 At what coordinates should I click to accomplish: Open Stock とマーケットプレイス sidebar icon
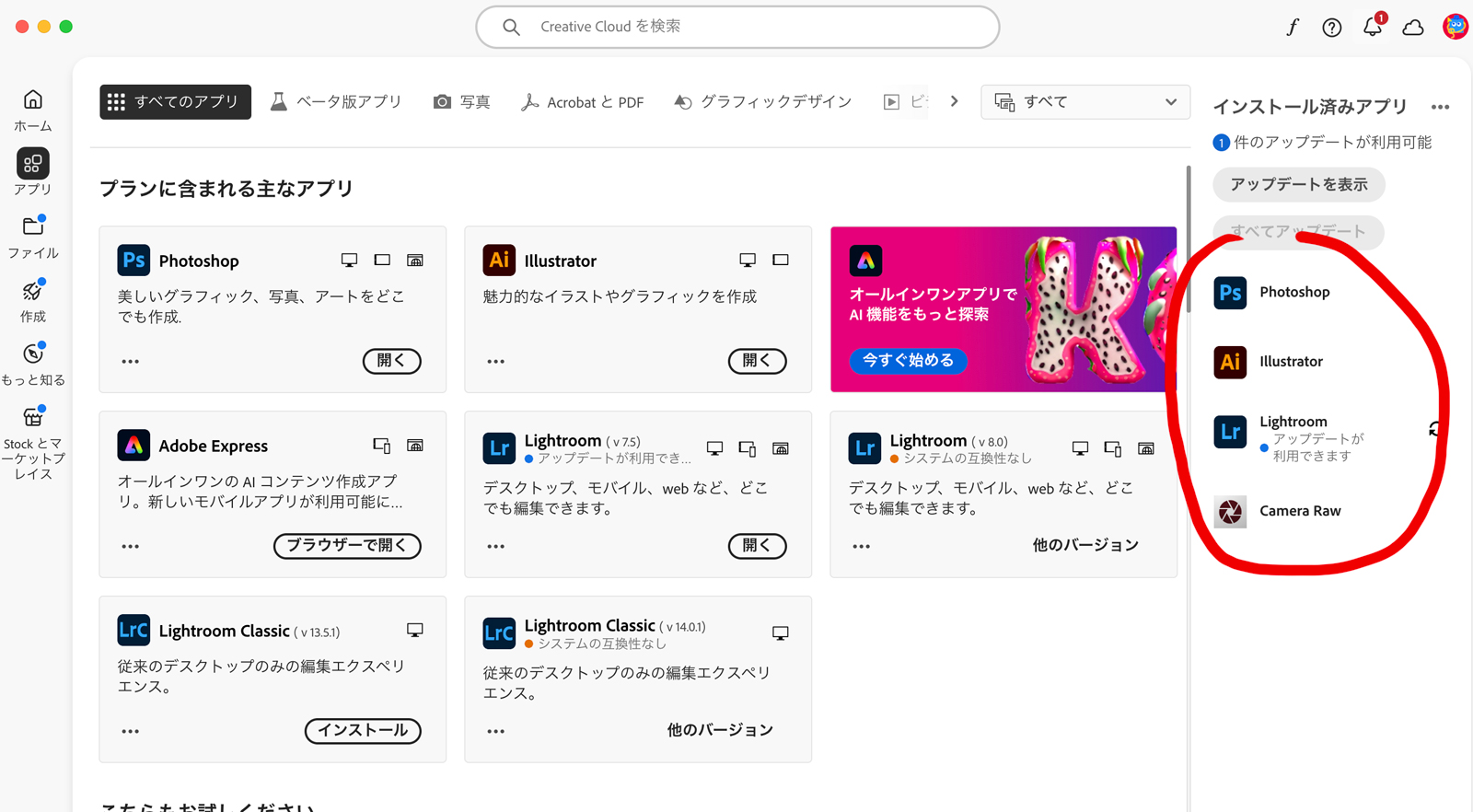tap(33, 418)
